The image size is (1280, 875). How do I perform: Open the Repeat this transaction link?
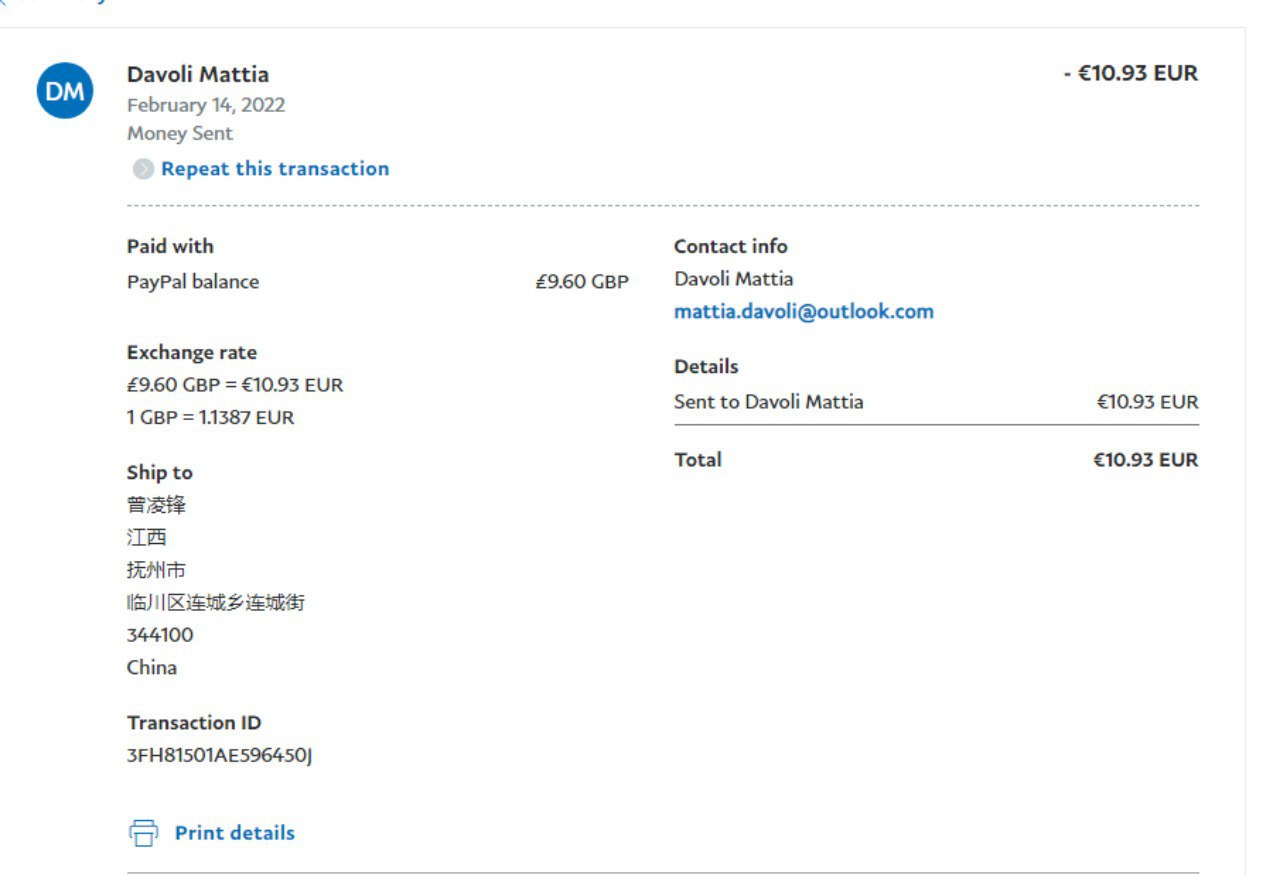click(x=274, y=169)
